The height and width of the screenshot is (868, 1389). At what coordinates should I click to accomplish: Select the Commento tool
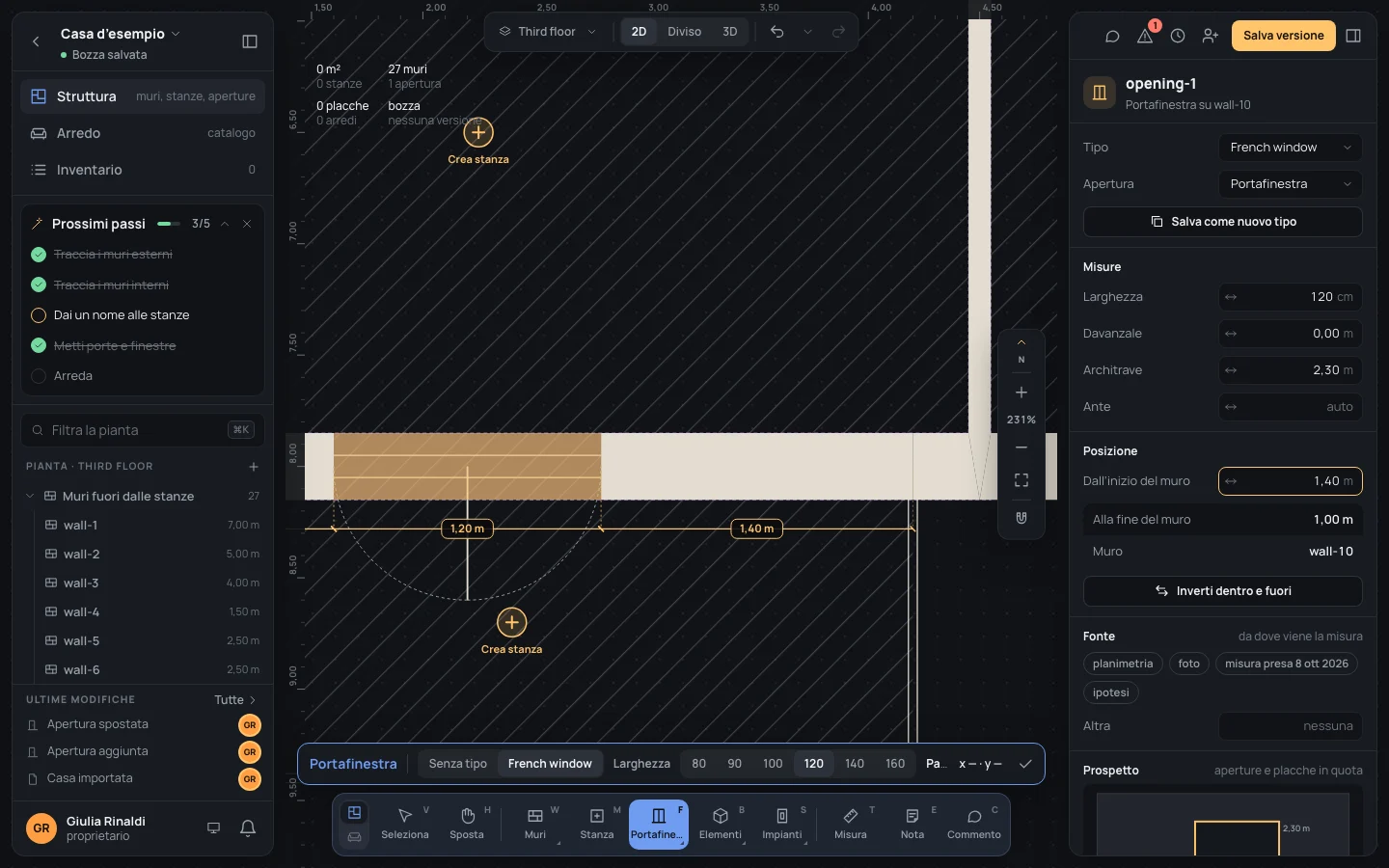click(974, 825)
